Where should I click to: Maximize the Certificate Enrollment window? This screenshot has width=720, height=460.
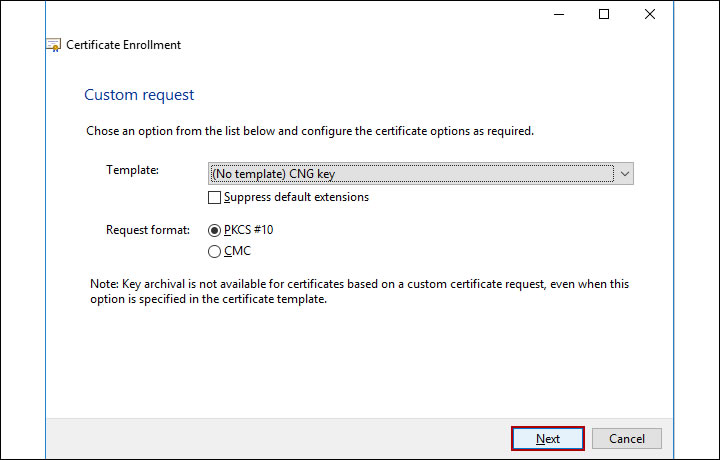pyautogui.click(x=604, y=14)
